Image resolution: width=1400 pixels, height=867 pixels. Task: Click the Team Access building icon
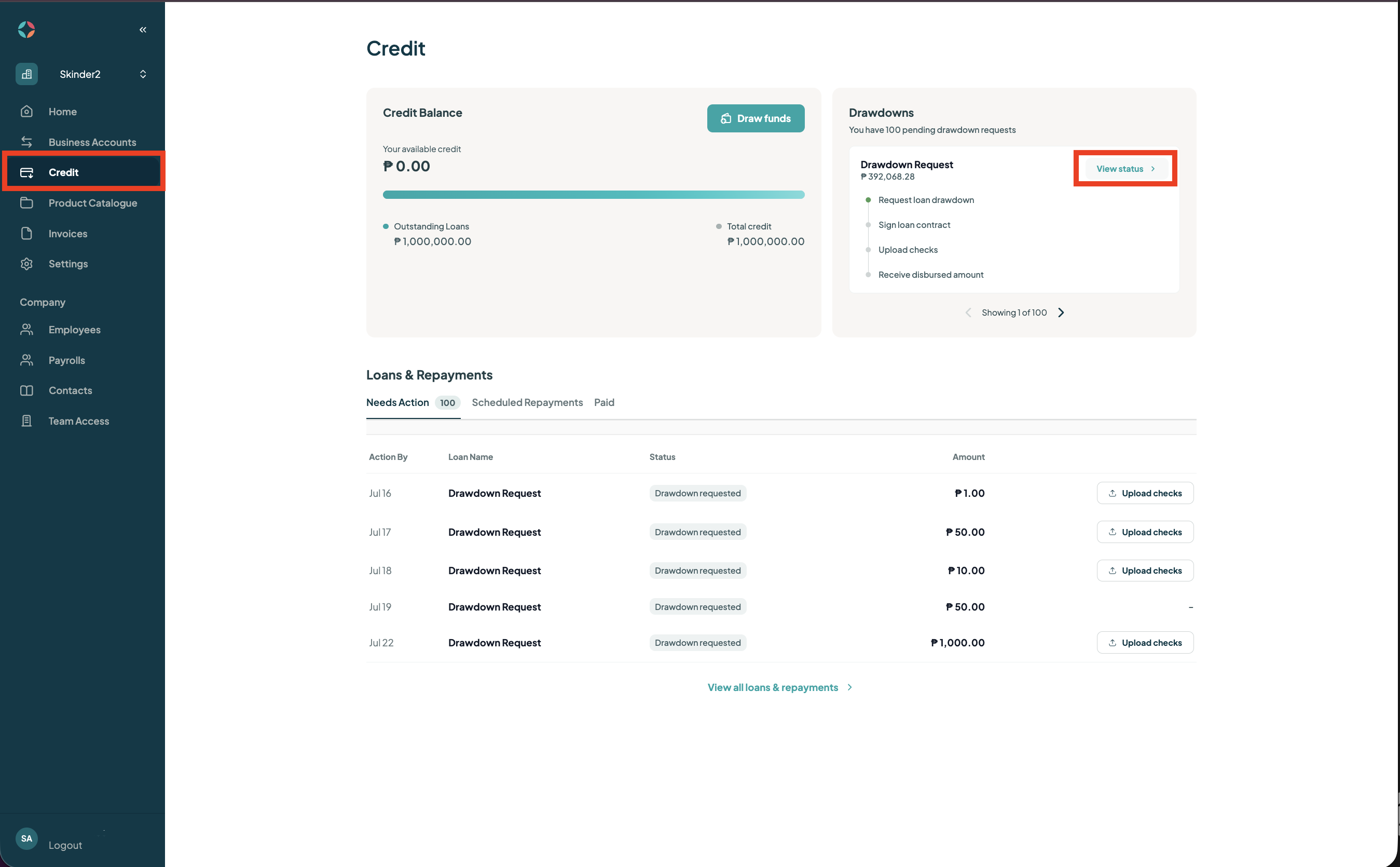tap(26, 421)
